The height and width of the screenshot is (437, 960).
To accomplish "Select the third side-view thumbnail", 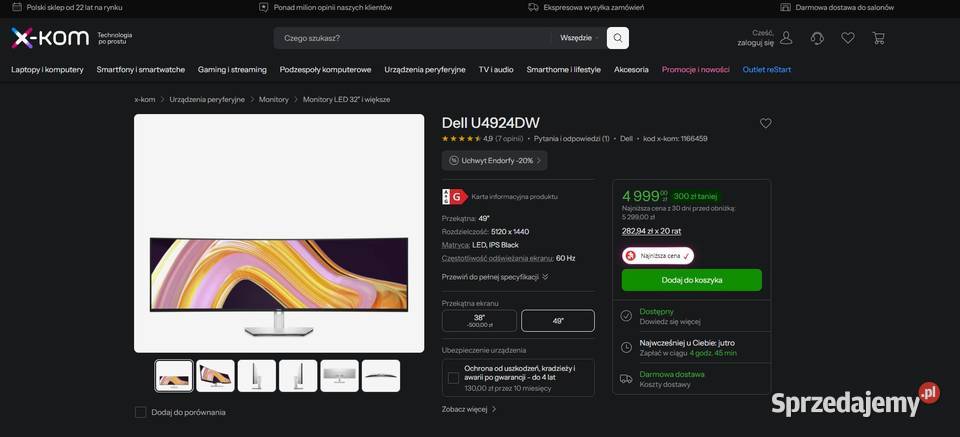I will click(257, 376).
